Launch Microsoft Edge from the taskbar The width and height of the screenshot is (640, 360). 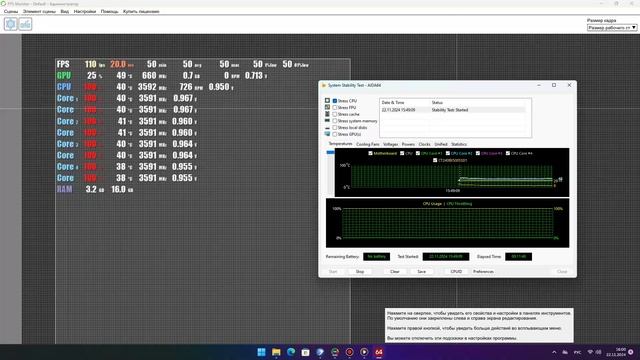[x=291, y=352]
